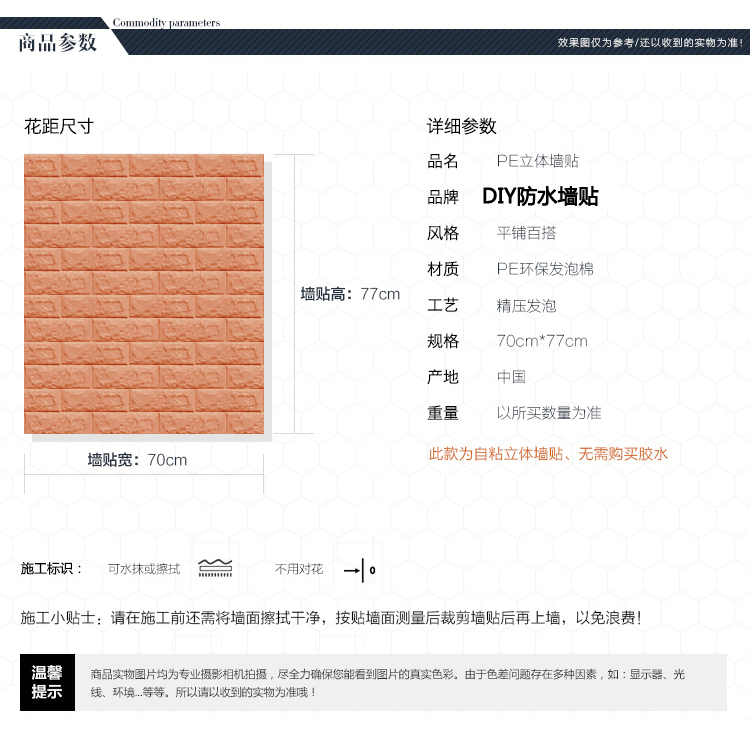
Task: Select the 墙贴宽: 70cm width label
Action: coord(137,460)
